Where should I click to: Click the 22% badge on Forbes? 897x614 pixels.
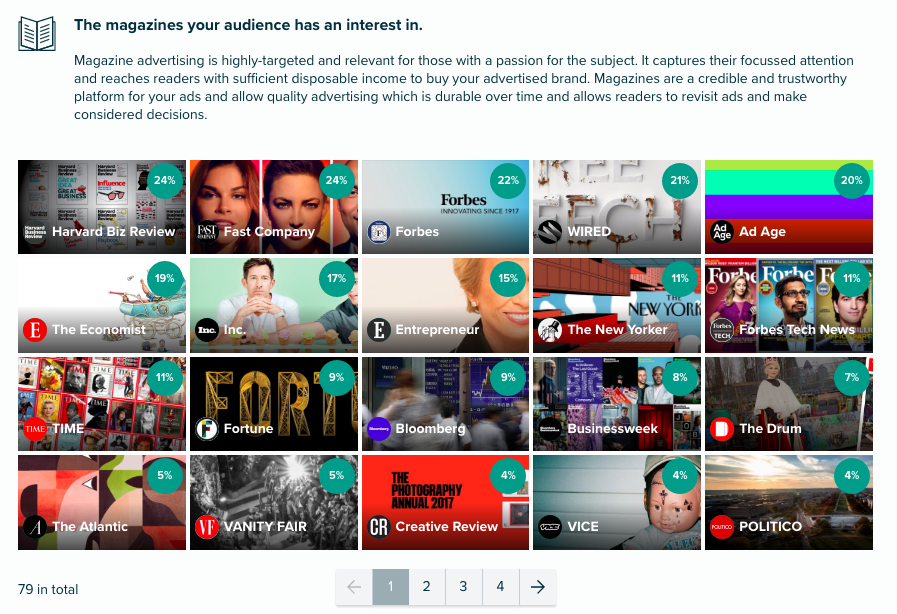pyautogui.click(x=508, y=180)
